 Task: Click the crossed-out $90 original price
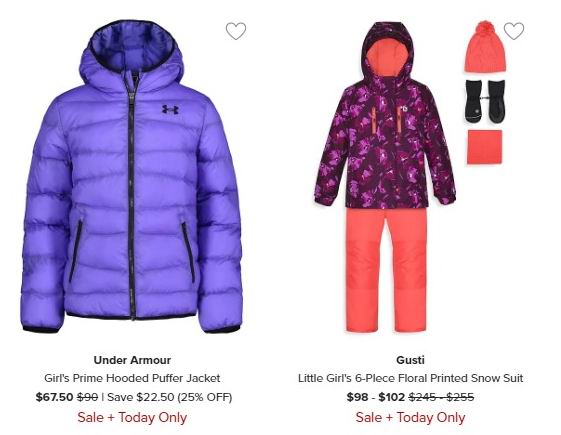88,397
